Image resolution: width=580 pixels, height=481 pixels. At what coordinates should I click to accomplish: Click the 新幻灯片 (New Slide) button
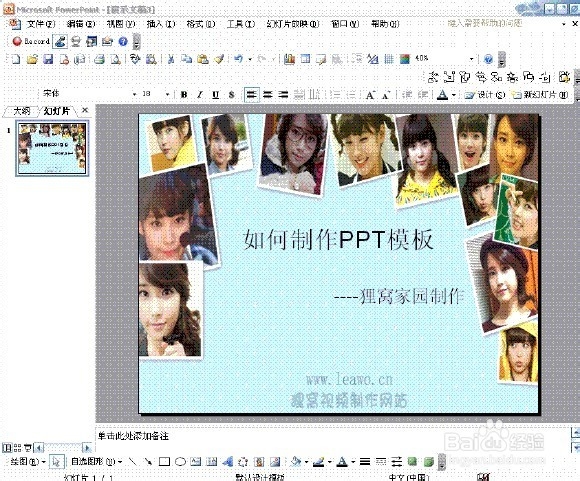(x=540, y=95)
